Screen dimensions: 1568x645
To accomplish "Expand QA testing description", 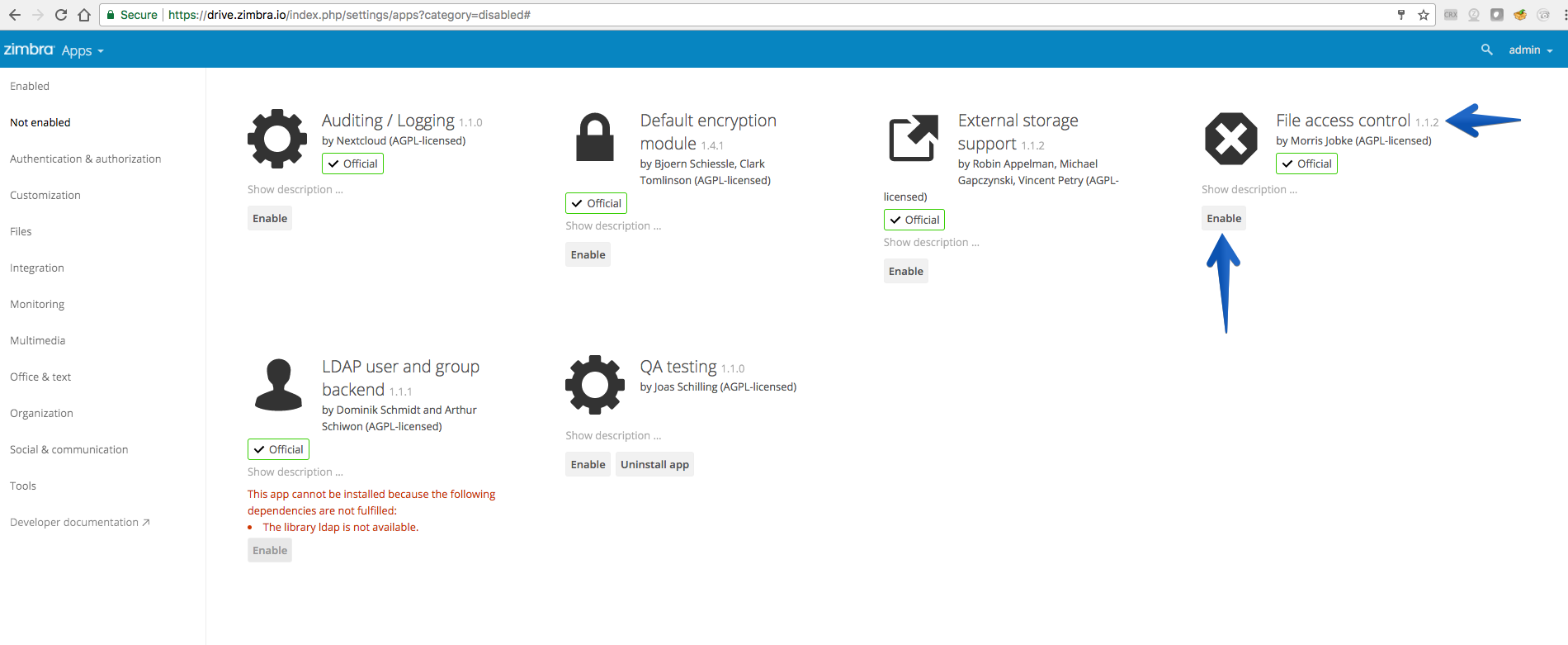I will [x=613, y=435].
